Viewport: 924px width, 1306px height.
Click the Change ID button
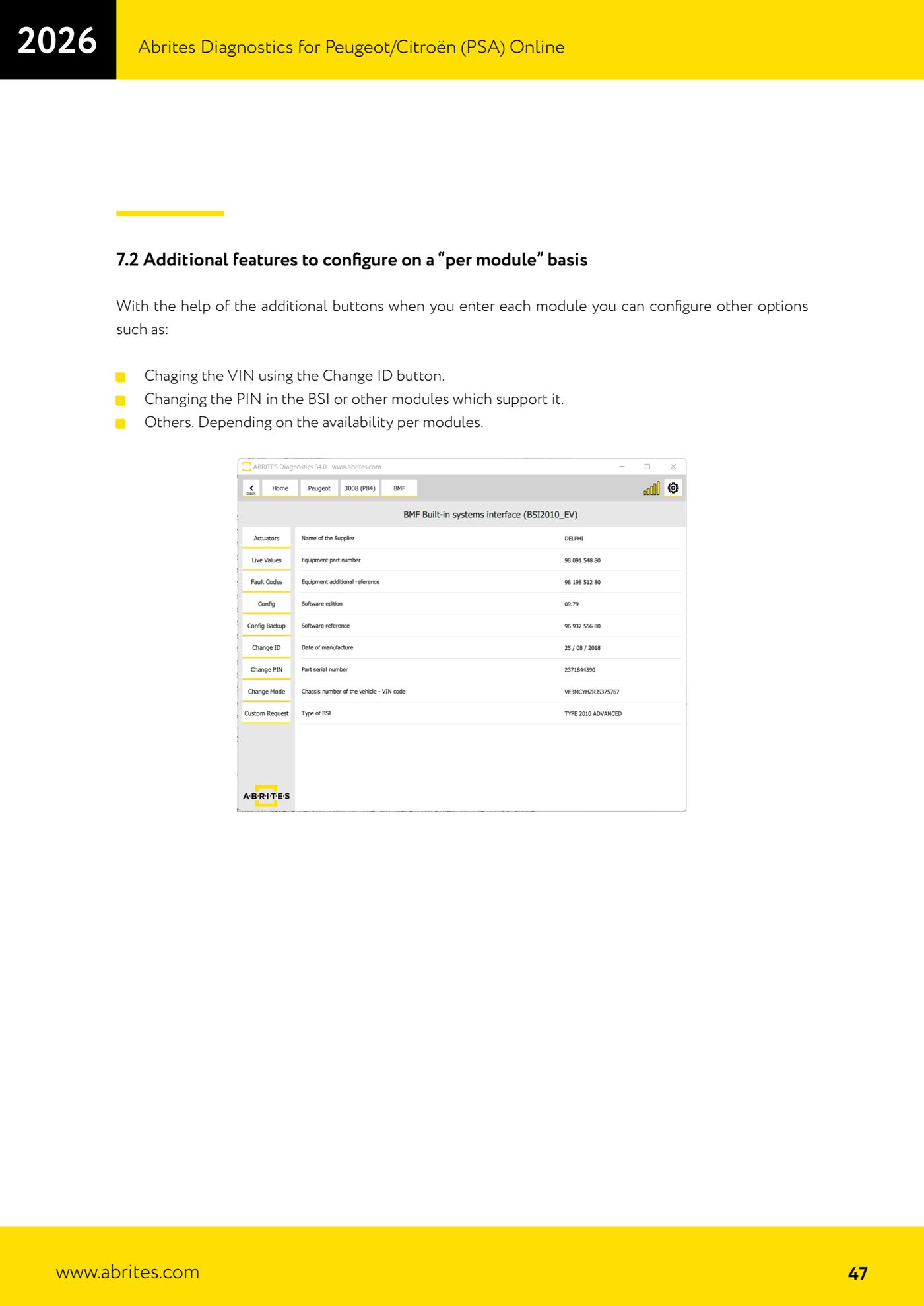click(267, 648)
